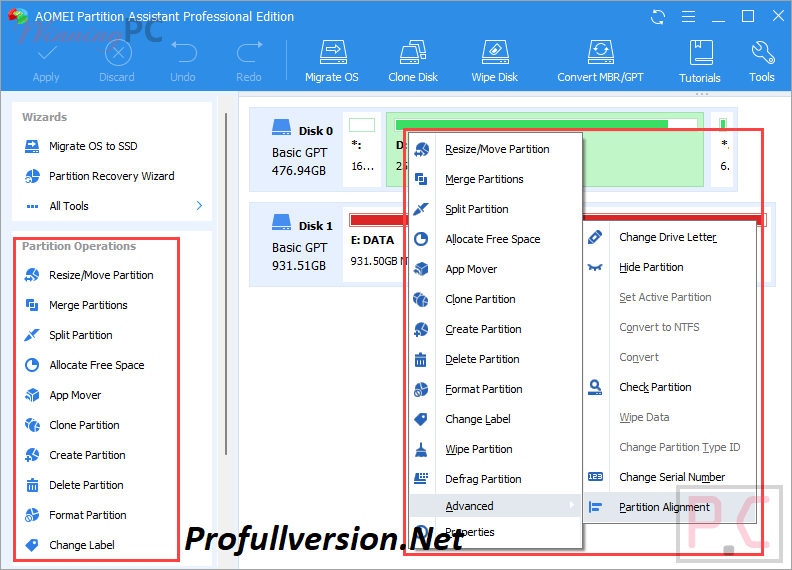The height and width of the screenshot is (570, 792).
Task: Click the sidebar vertical scrollbar
Action: tap(226, 283)
